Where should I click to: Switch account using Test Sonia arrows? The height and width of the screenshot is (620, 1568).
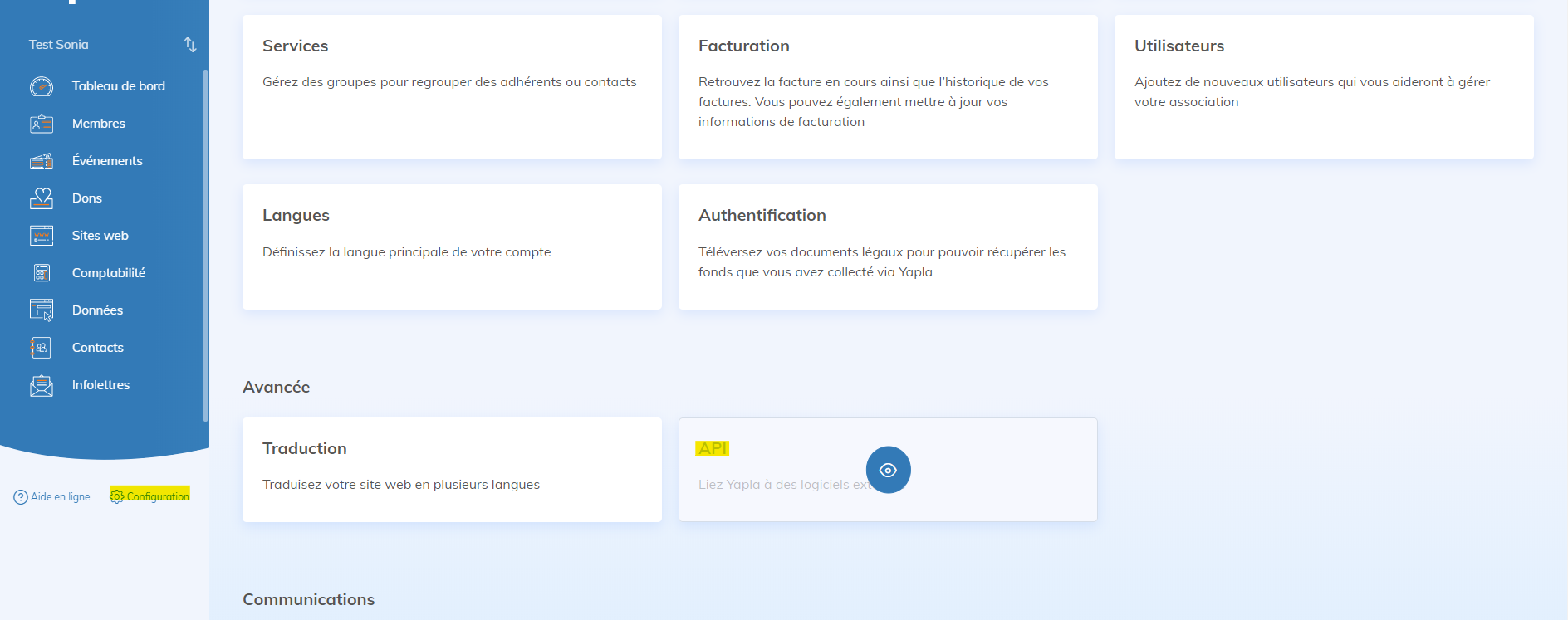pyautogui.click(x=190, y=45)
